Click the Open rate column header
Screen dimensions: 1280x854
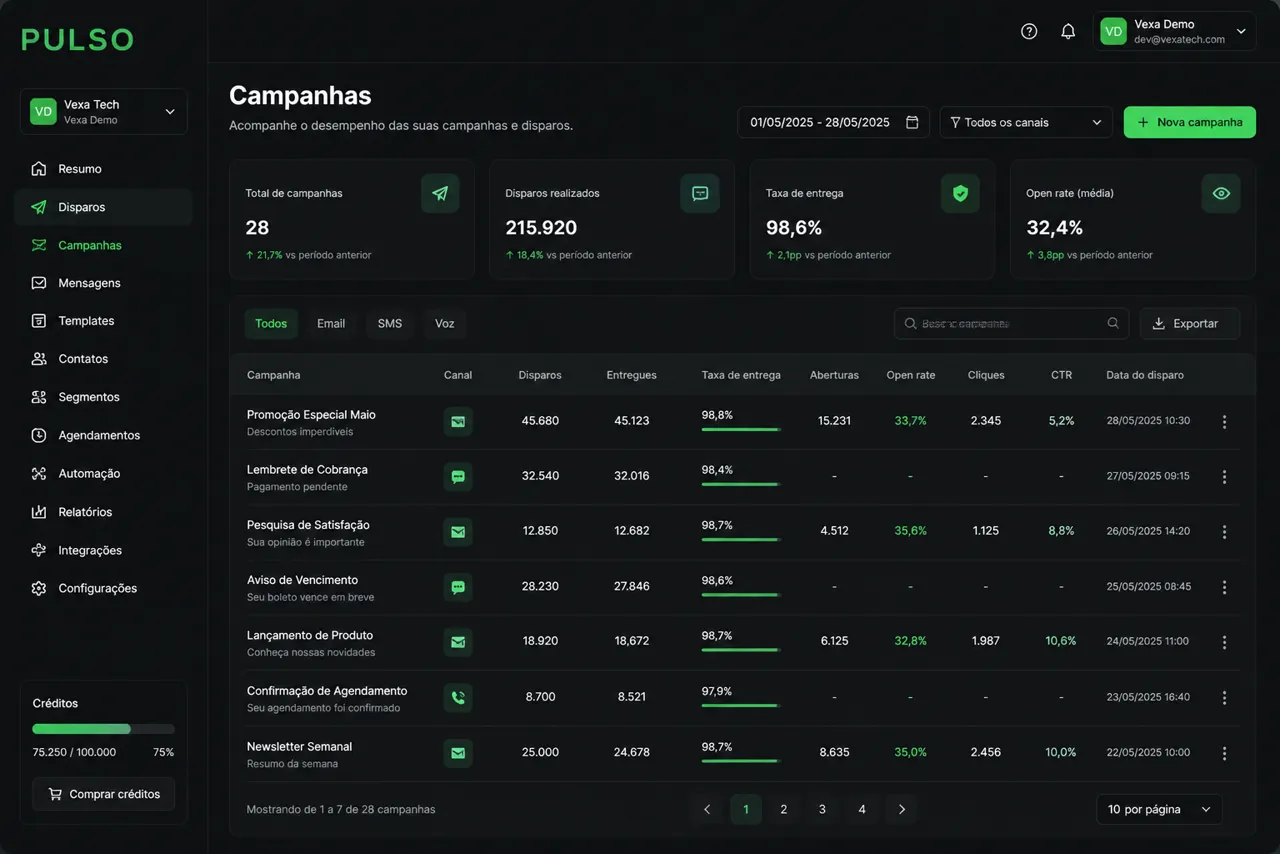point(911,375)
